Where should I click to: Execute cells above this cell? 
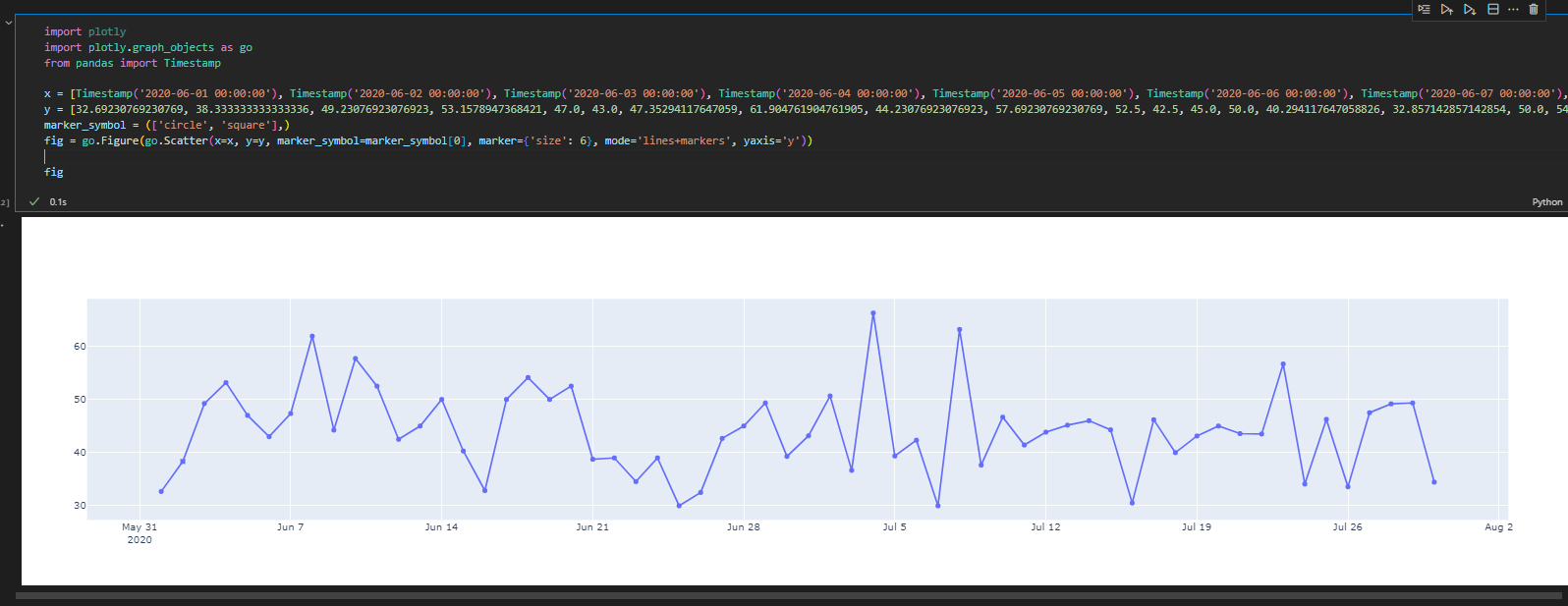1447,9
